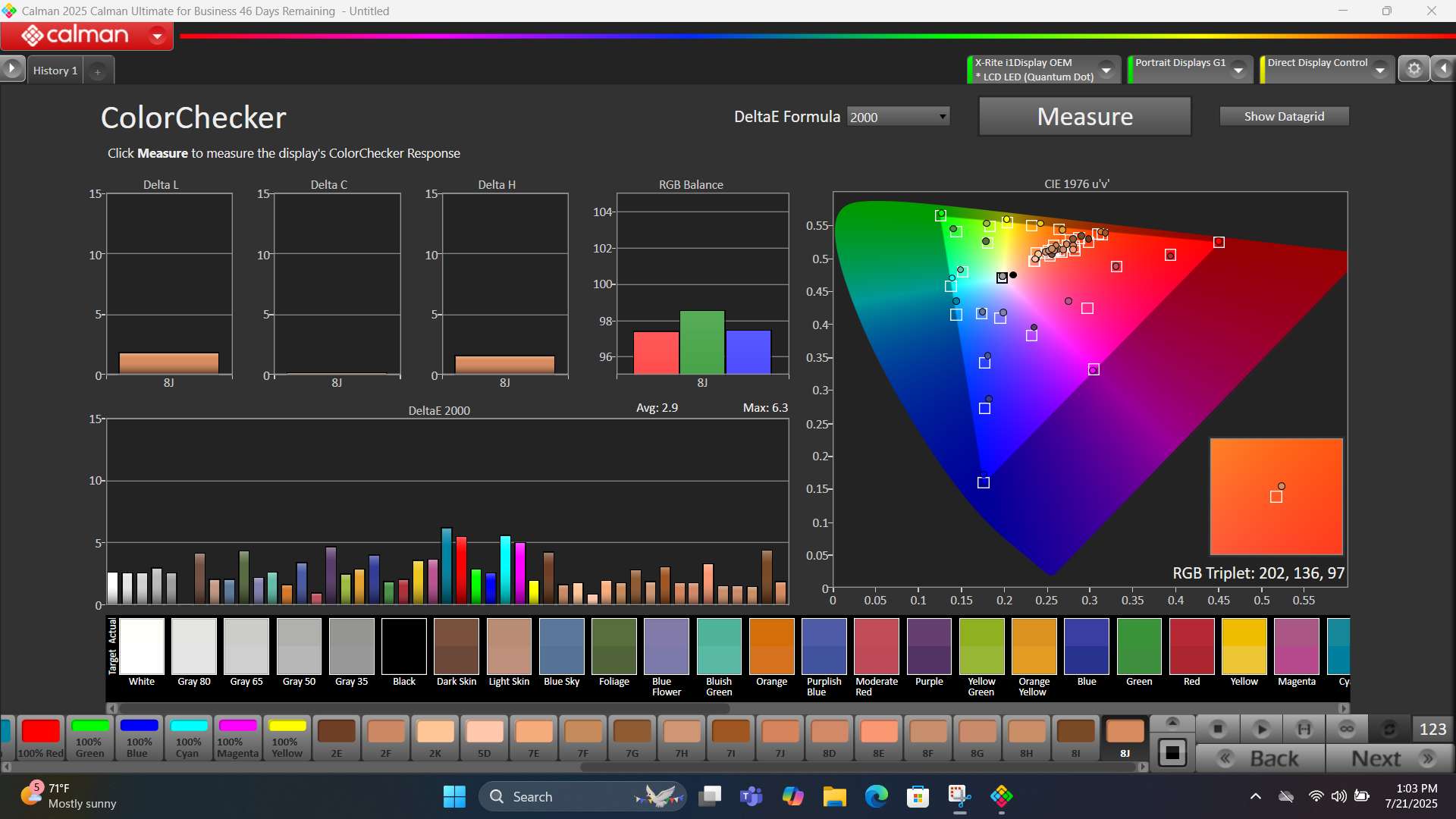Expand the left workflow panel arrow

11,69
